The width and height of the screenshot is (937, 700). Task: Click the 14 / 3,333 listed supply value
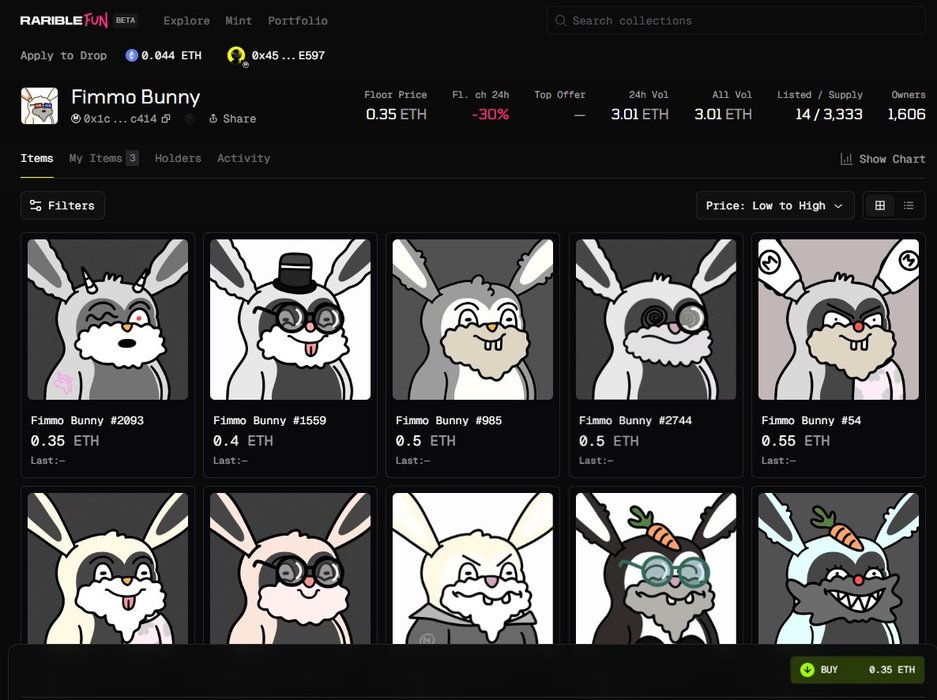(x=828, y=114)
